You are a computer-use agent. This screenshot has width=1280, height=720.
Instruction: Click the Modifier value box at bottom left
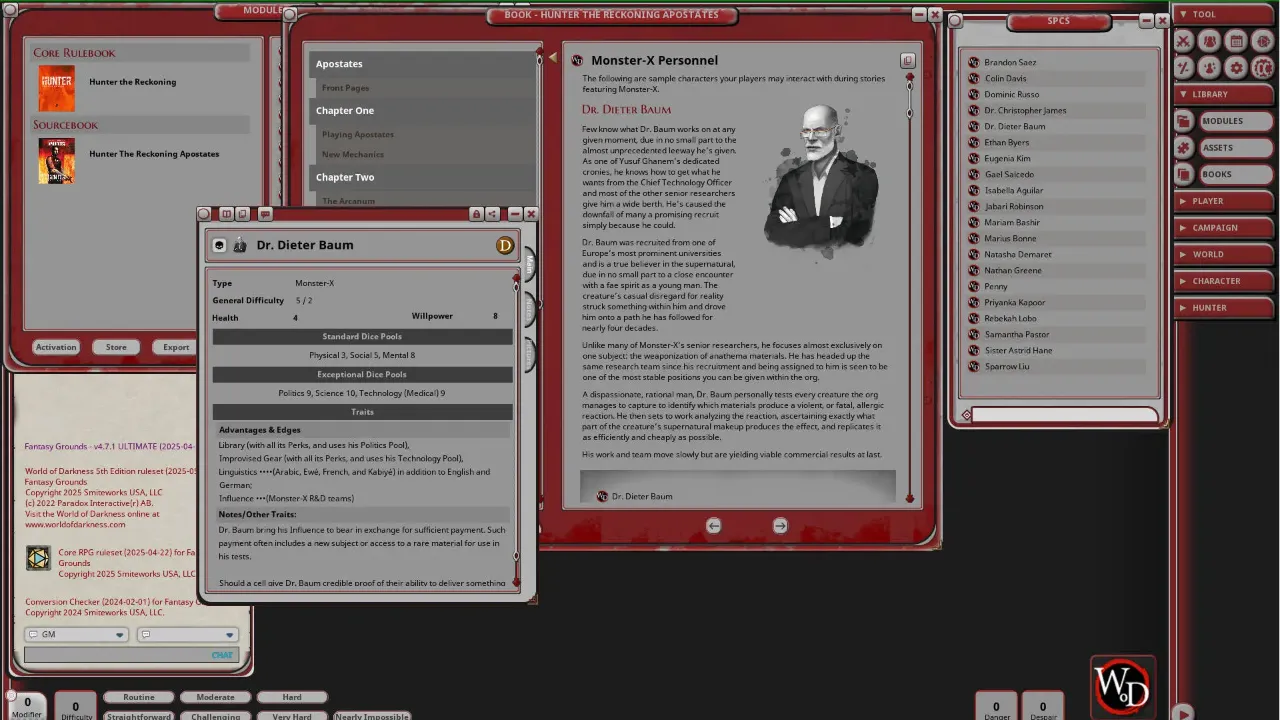tap(27, 705)
